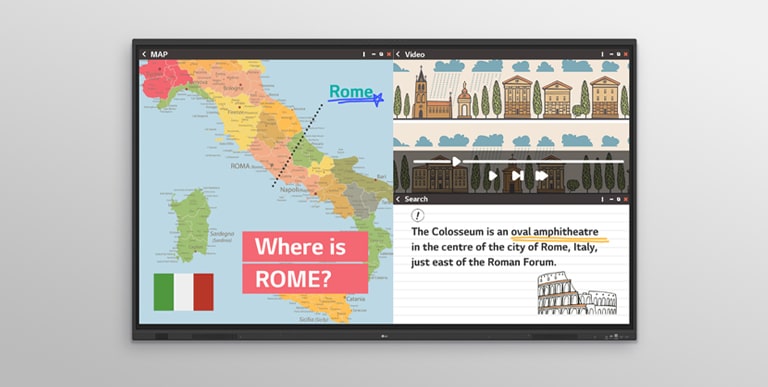The image size is (768, 387).
Task: Click the 'ROME?' pink banner
Action: pyautogui.click(x=305, y=279)
